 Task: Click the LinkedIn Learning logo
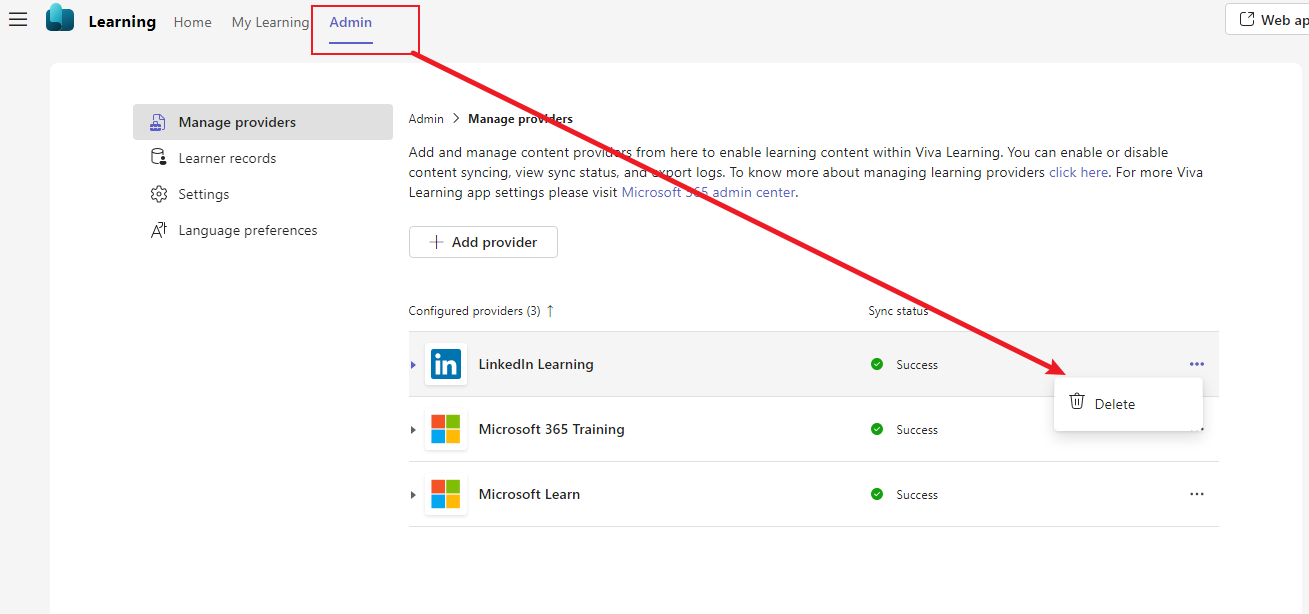click(445, 364)
